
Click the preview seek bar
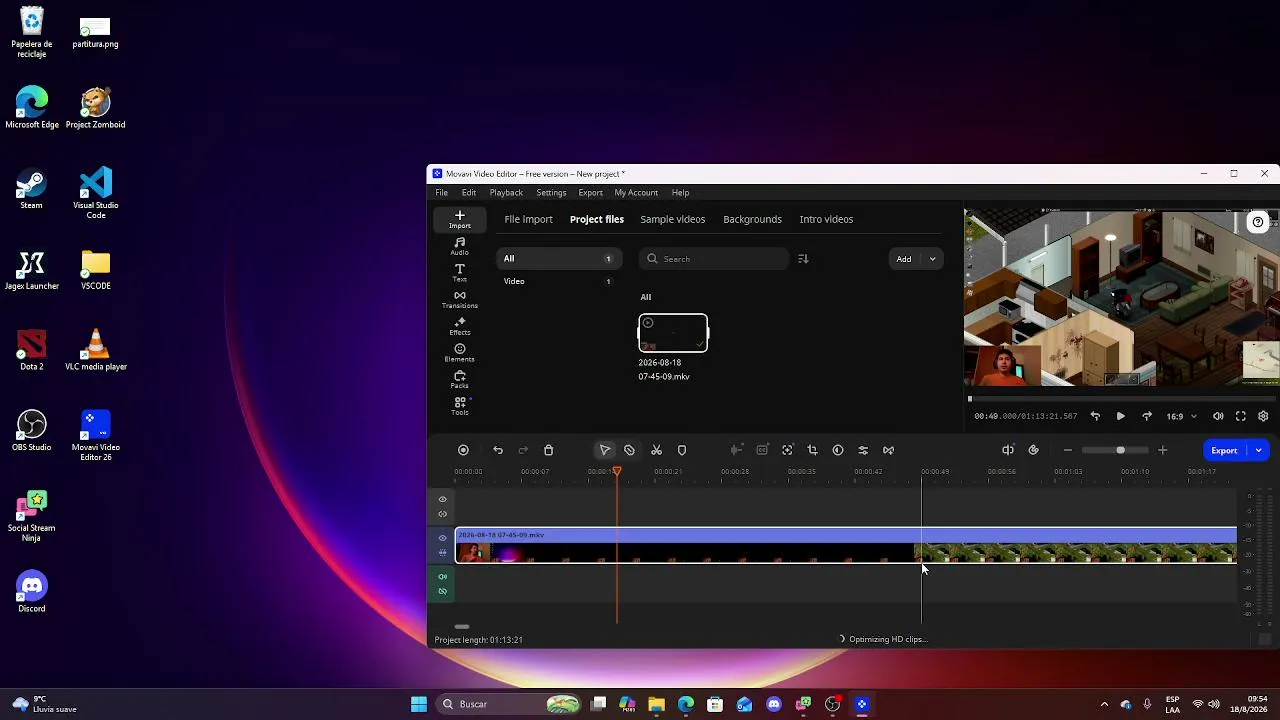point(1121,399)
